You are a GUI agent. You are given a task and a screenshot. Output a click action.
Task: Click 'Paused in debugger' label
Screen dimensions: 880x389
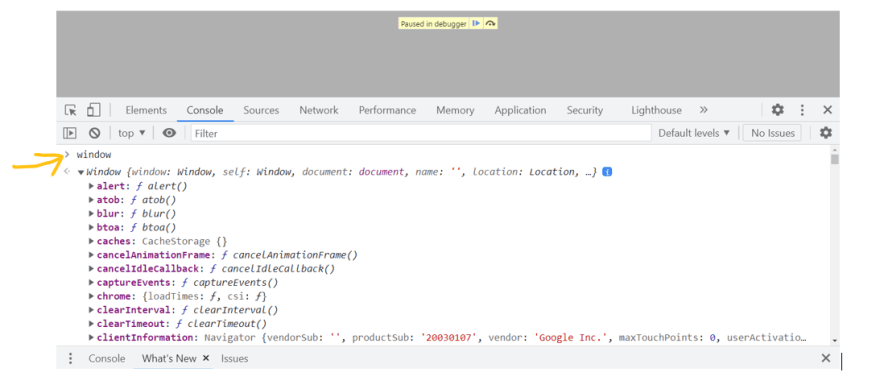tap(433, 24)
